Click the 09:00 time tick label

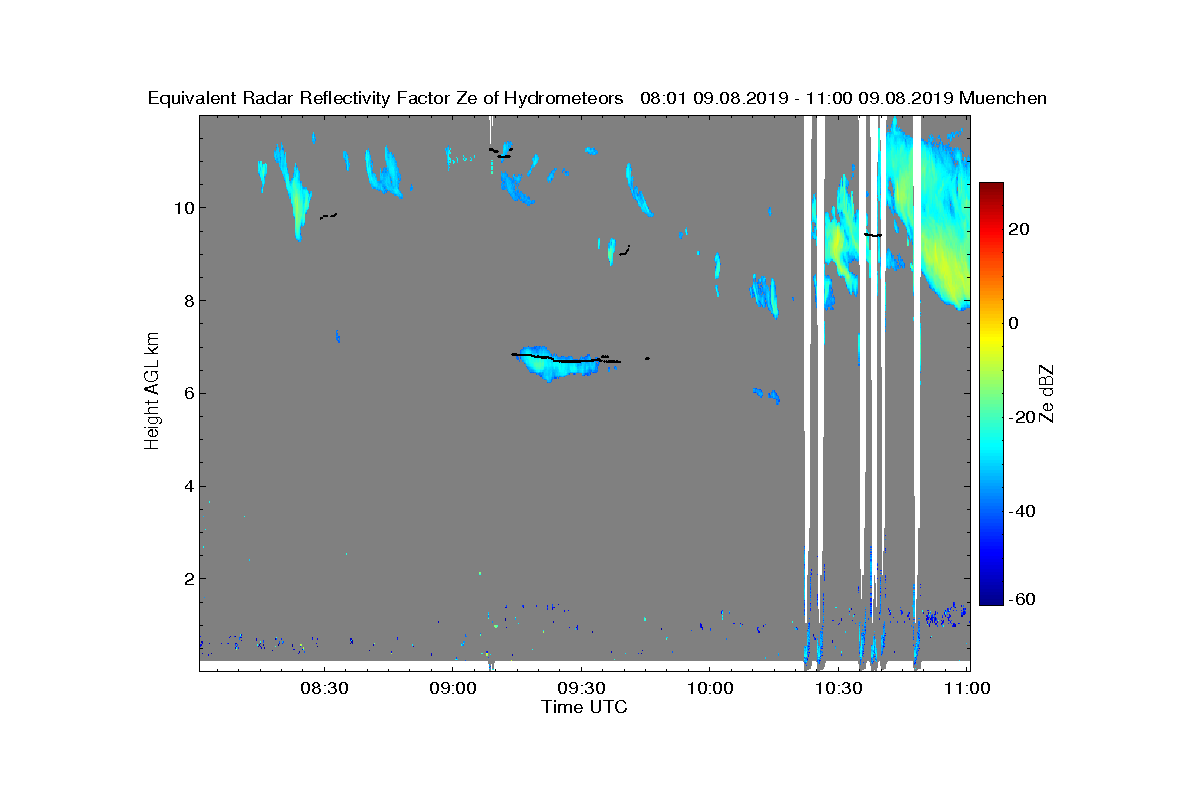(x=451, y=688)
